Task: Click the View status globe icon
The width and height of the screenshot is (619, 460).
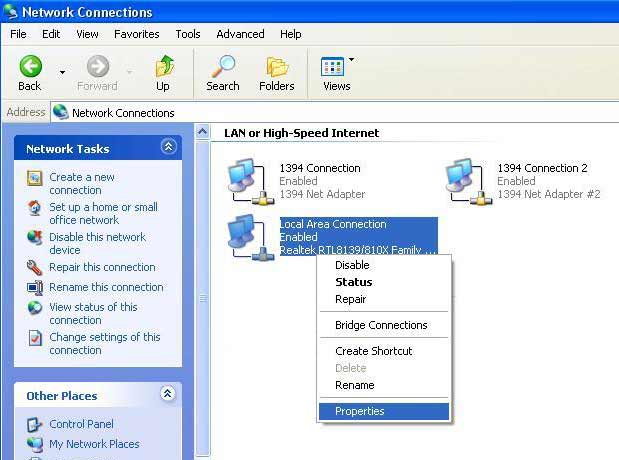Action: point(35,308)
